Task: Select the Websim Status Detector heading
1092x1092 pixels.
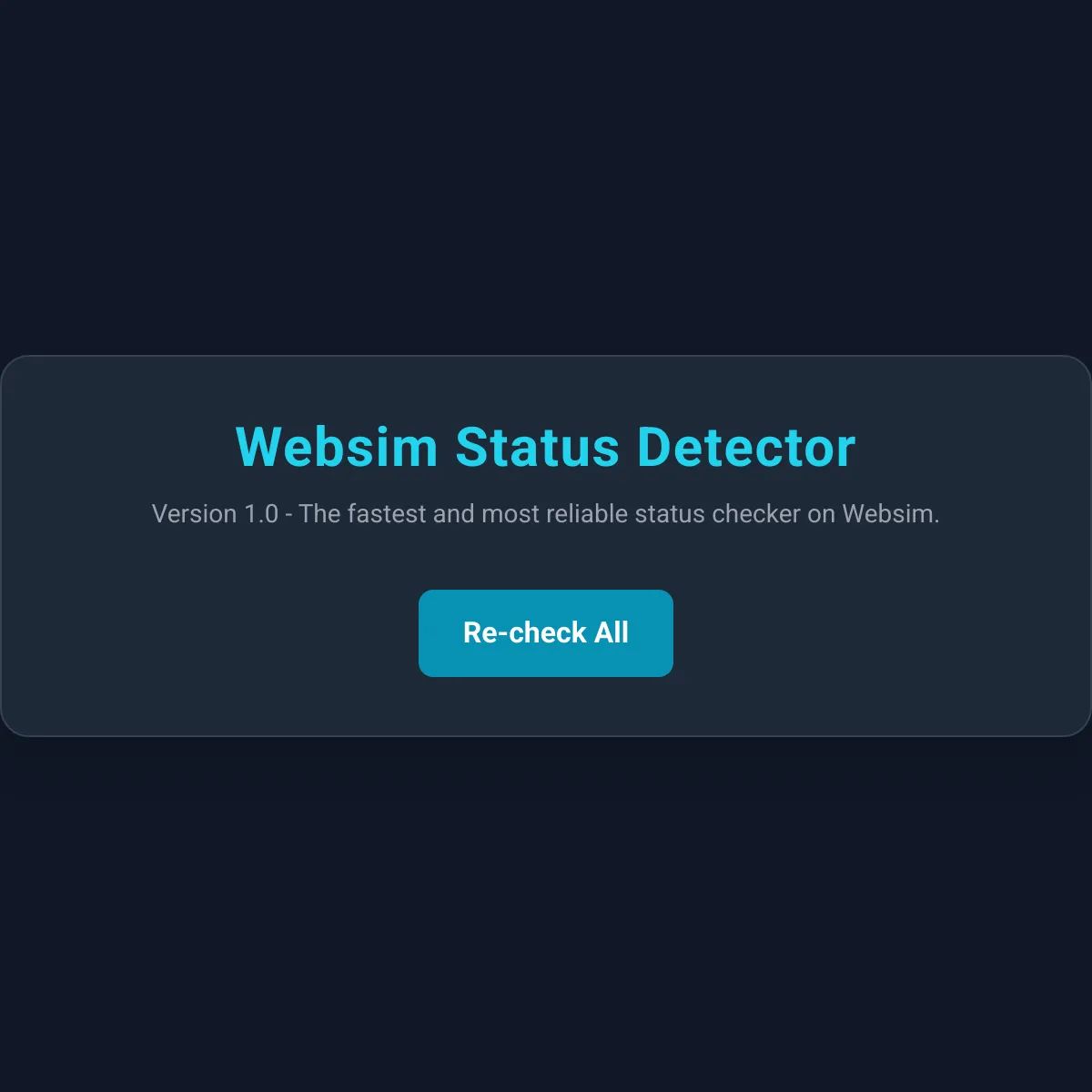Action: pos(546,447)
